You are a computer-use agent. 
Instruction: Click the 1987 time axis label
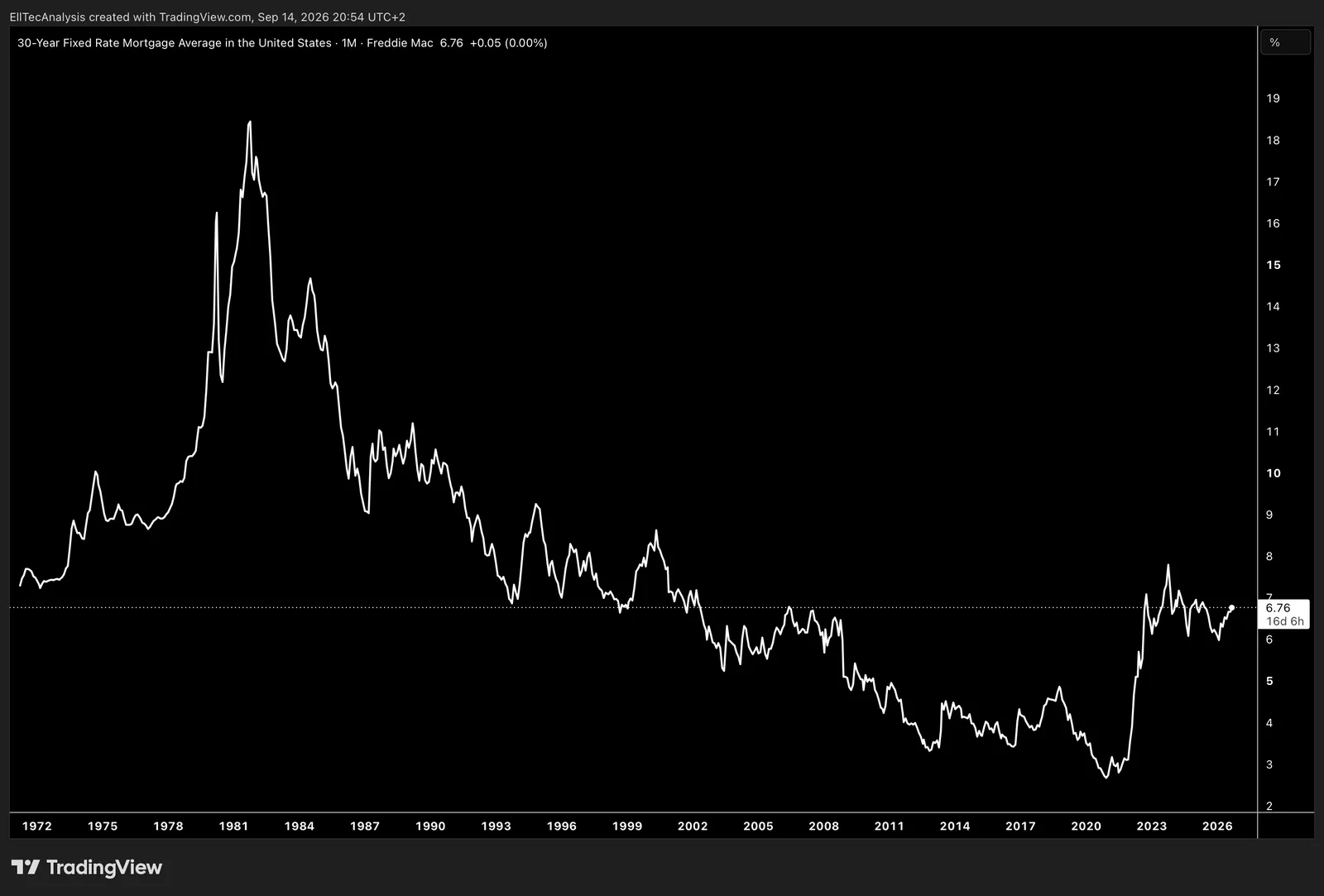pyautogui.click(x=365, y=826)
